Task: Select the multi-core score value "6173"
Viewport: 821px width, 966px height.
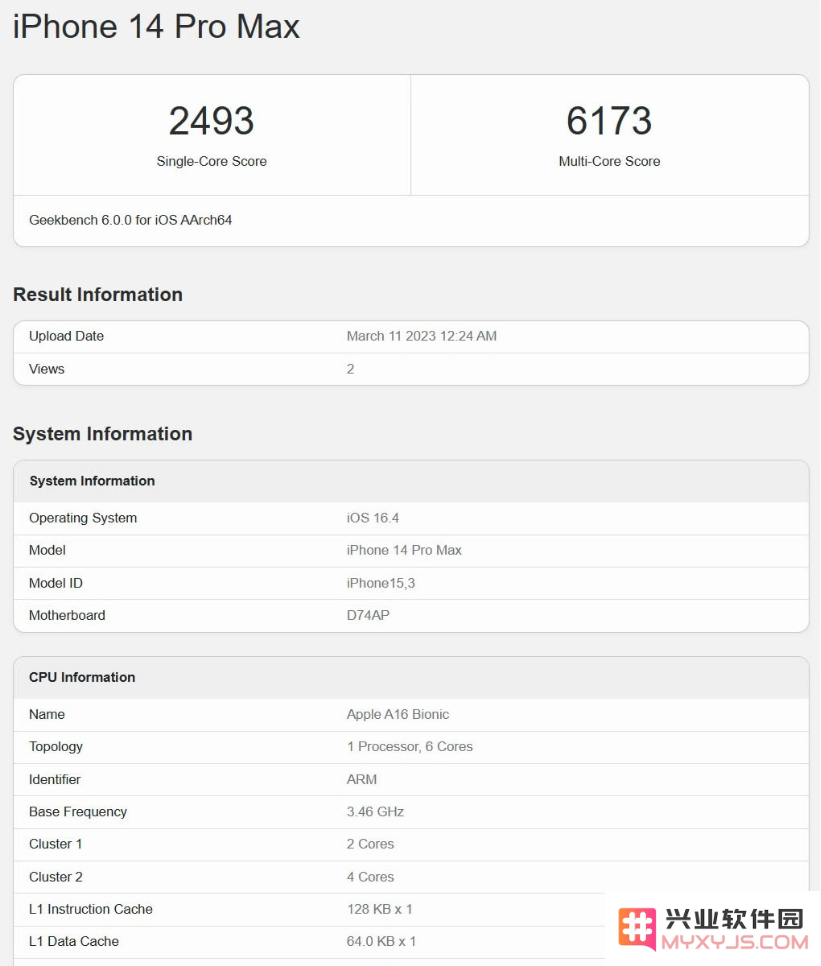Action: [x=609, y=120]
